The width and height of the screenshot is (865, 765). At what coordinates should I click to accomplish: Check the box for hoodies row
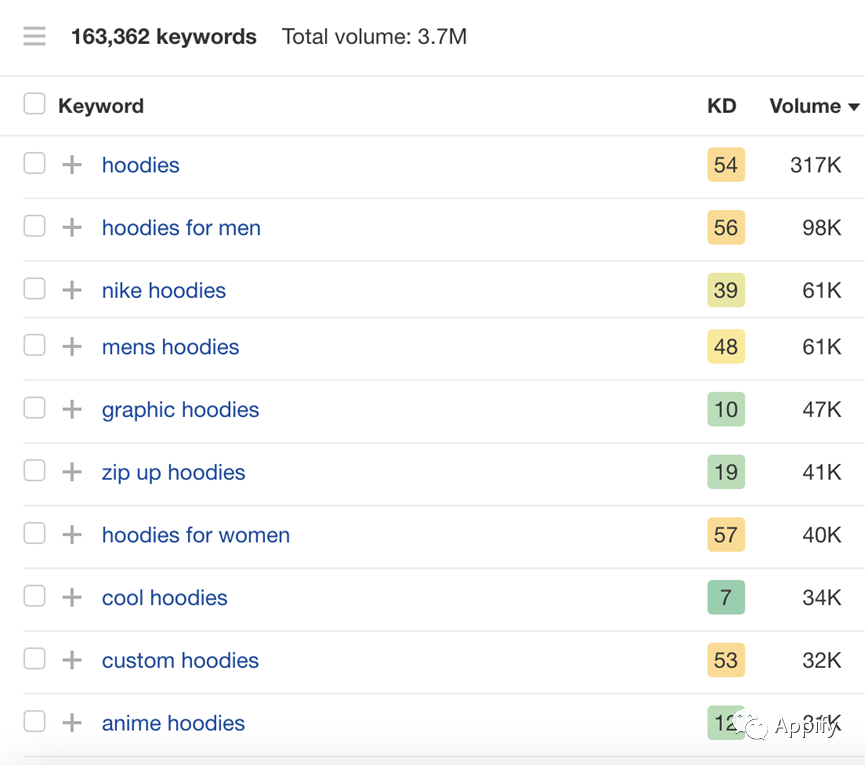point(34,163)
